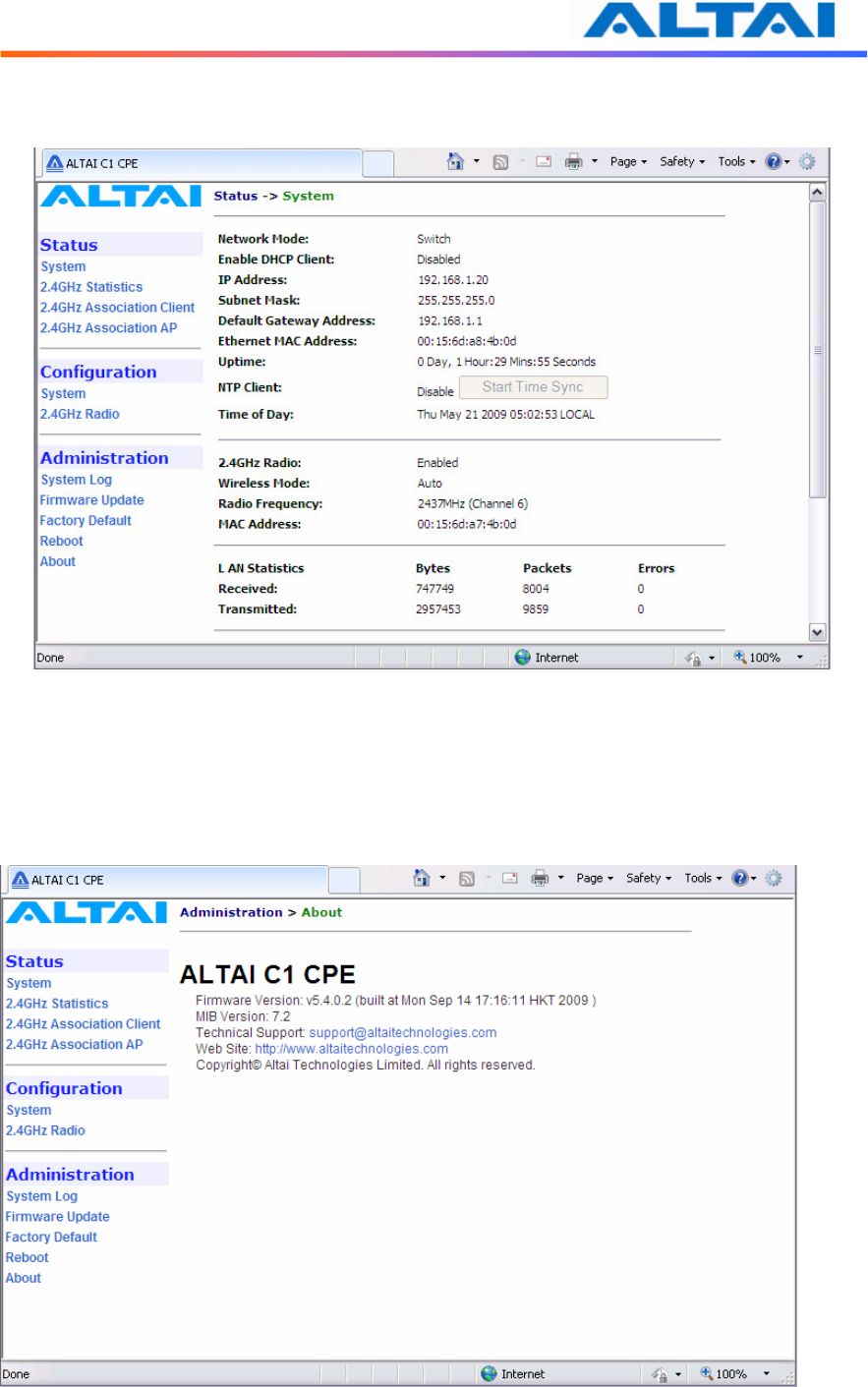Click scroll down arrow in upper window
The height and width of the screenshot is (1387, 868).
817,632
